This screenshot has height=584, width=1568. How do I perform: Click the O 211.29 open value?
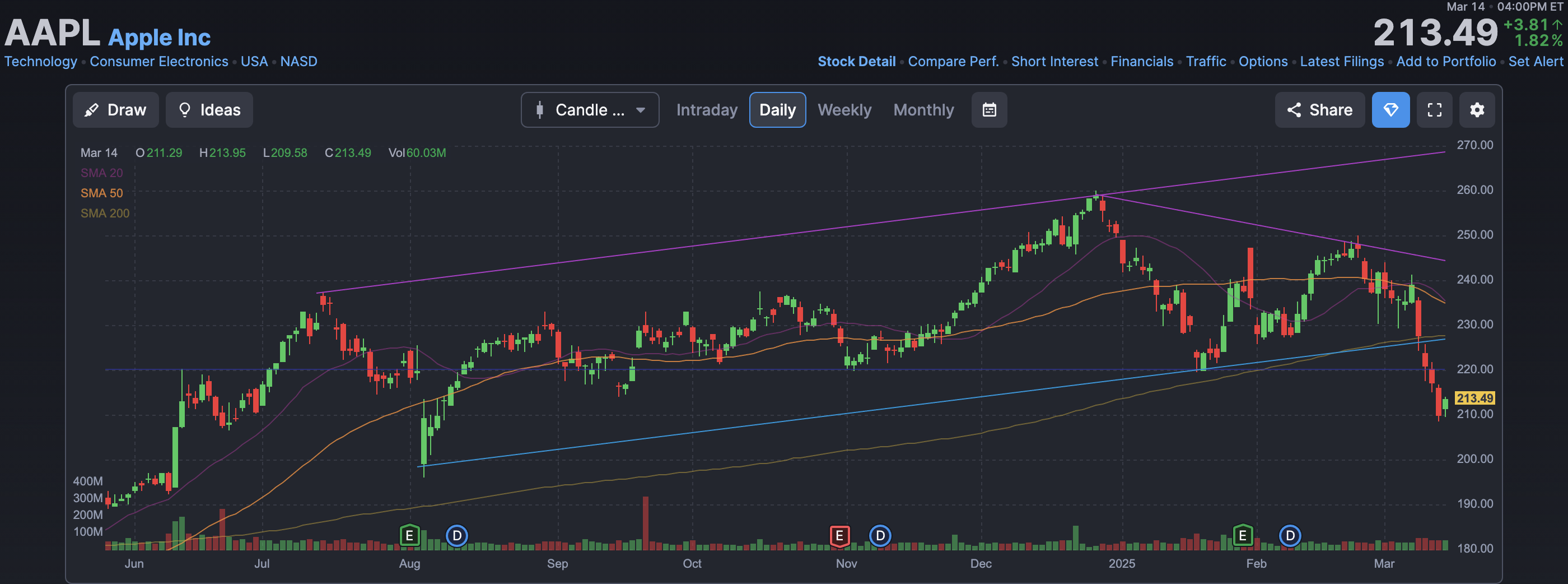pyautogui.click(x=159, y=153)
